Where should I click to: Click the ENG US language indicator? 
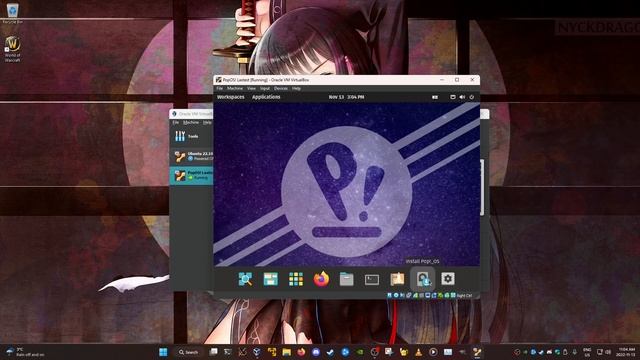(x=587, y=352)
